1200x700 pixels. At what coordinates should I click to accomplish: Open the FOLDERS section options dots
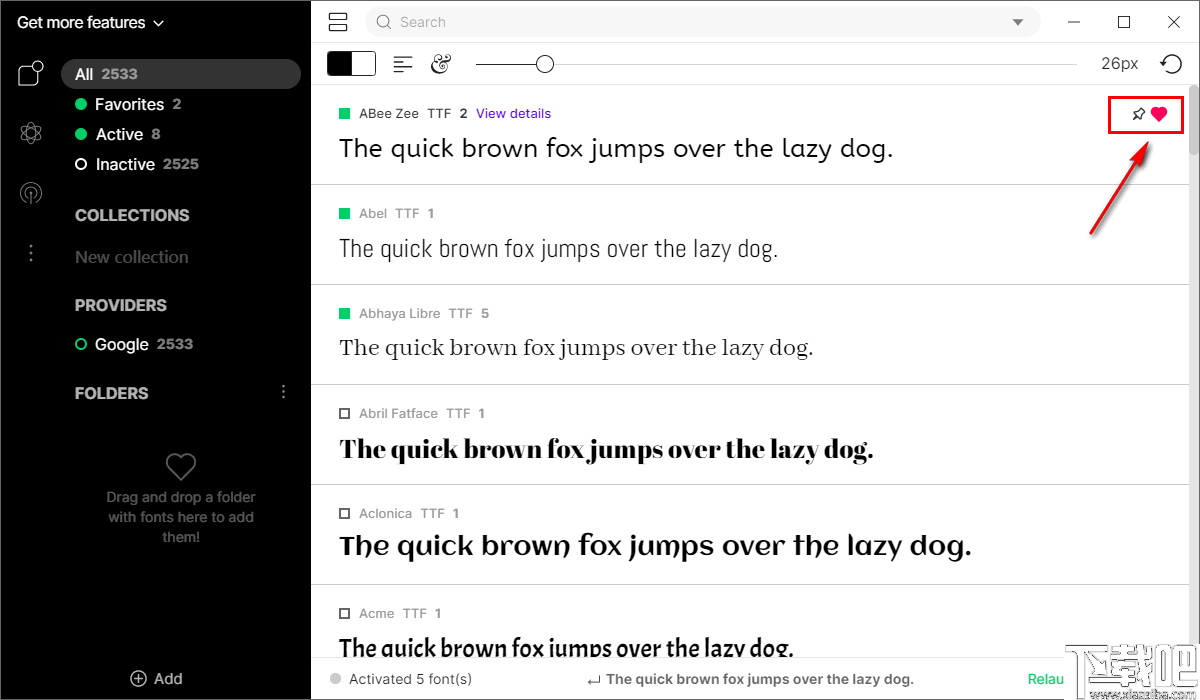283,392
